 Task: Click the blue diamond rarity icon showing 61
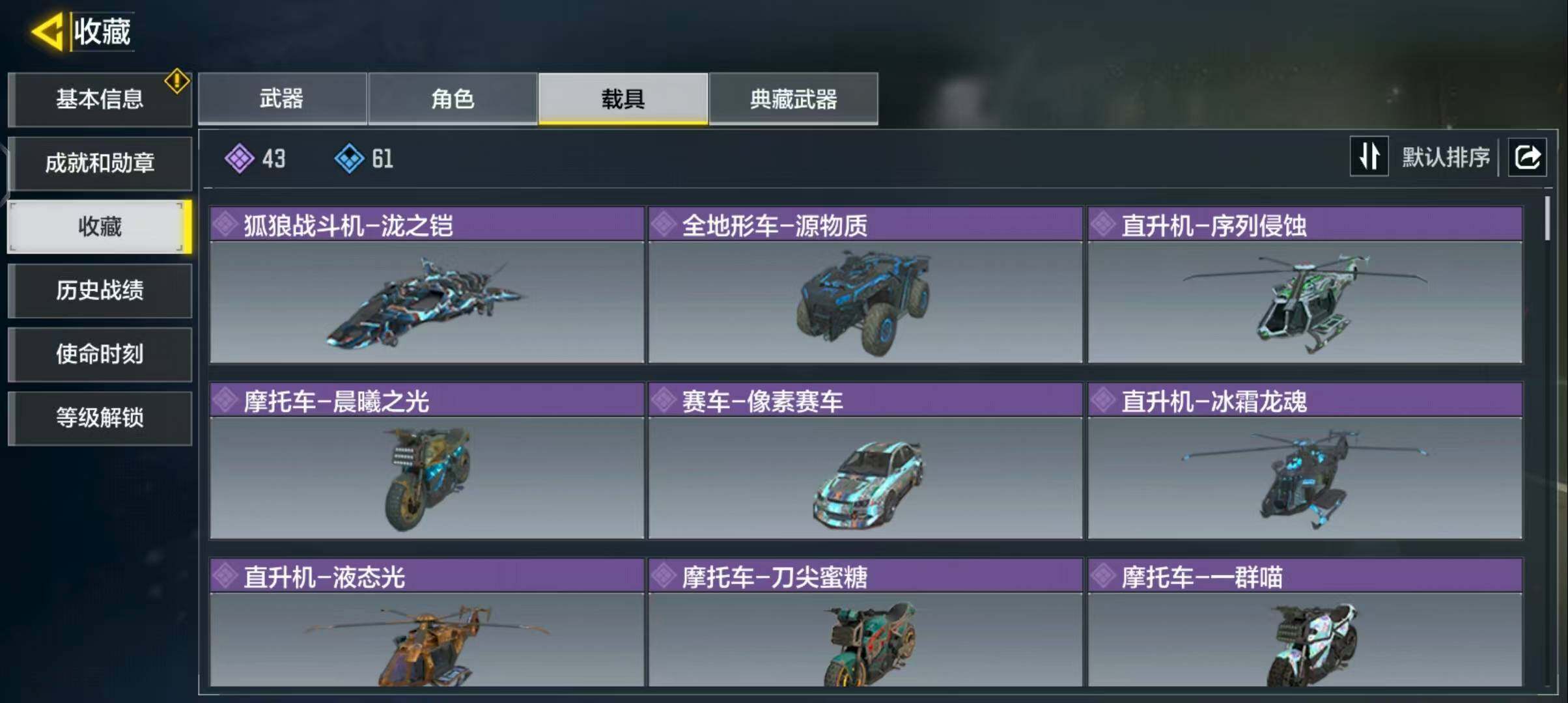[x=349, y=158]
